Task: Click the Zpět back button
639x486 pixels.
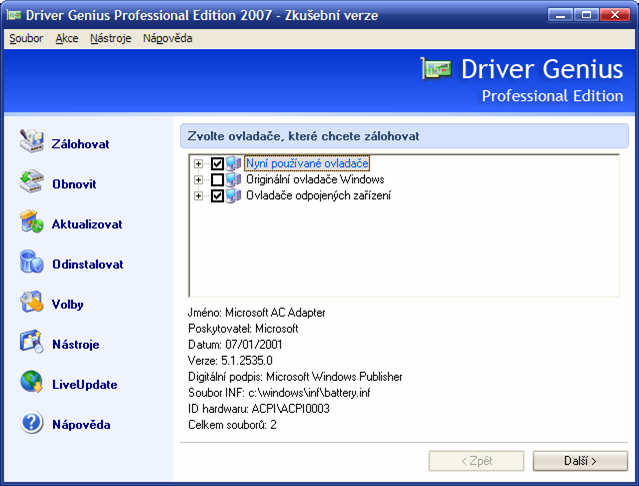Action: coord(476,461)
